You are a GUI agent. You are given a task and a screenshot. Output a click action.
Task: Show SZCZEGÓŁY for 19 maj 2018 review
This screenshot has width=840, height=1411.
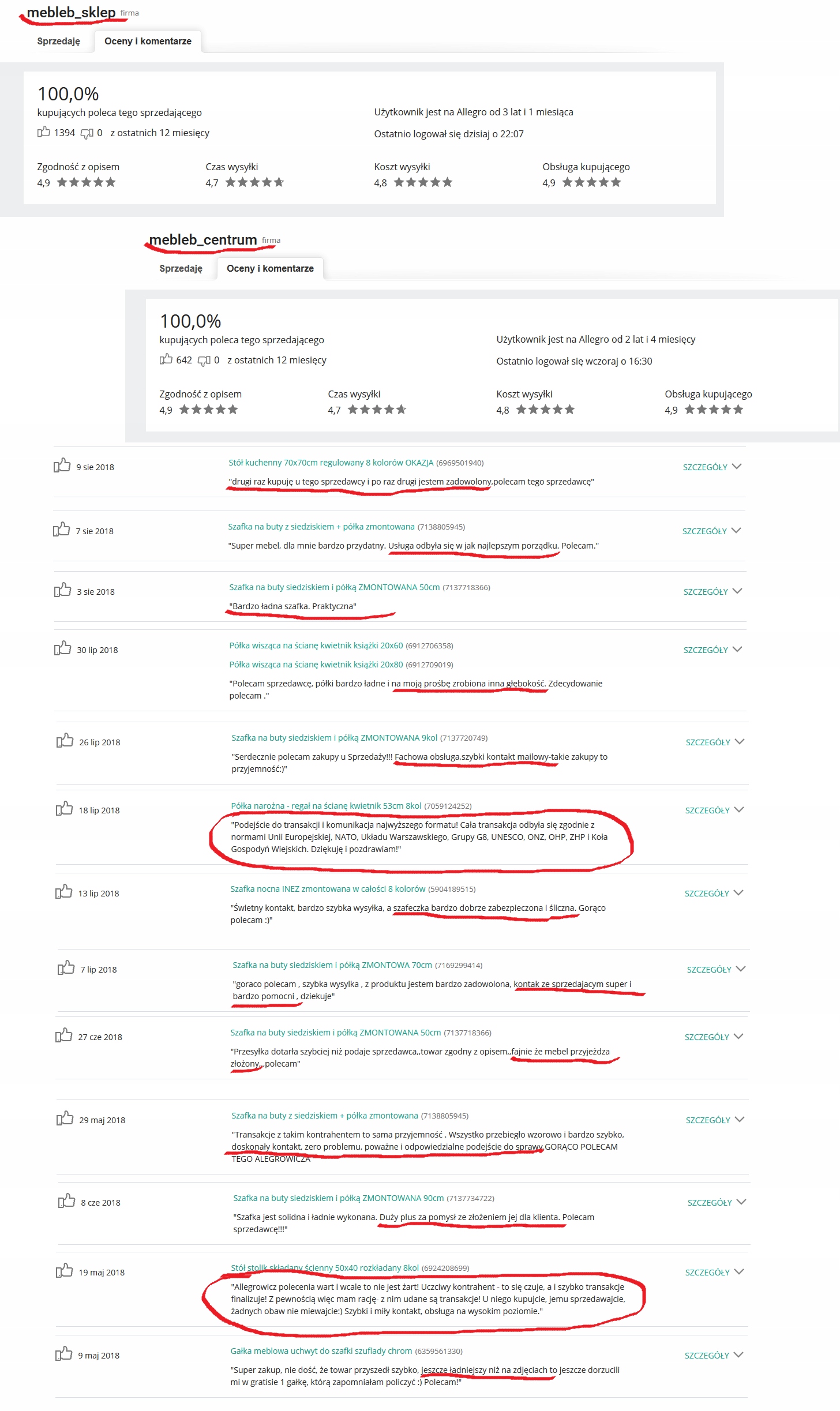tap(714, 1272)
